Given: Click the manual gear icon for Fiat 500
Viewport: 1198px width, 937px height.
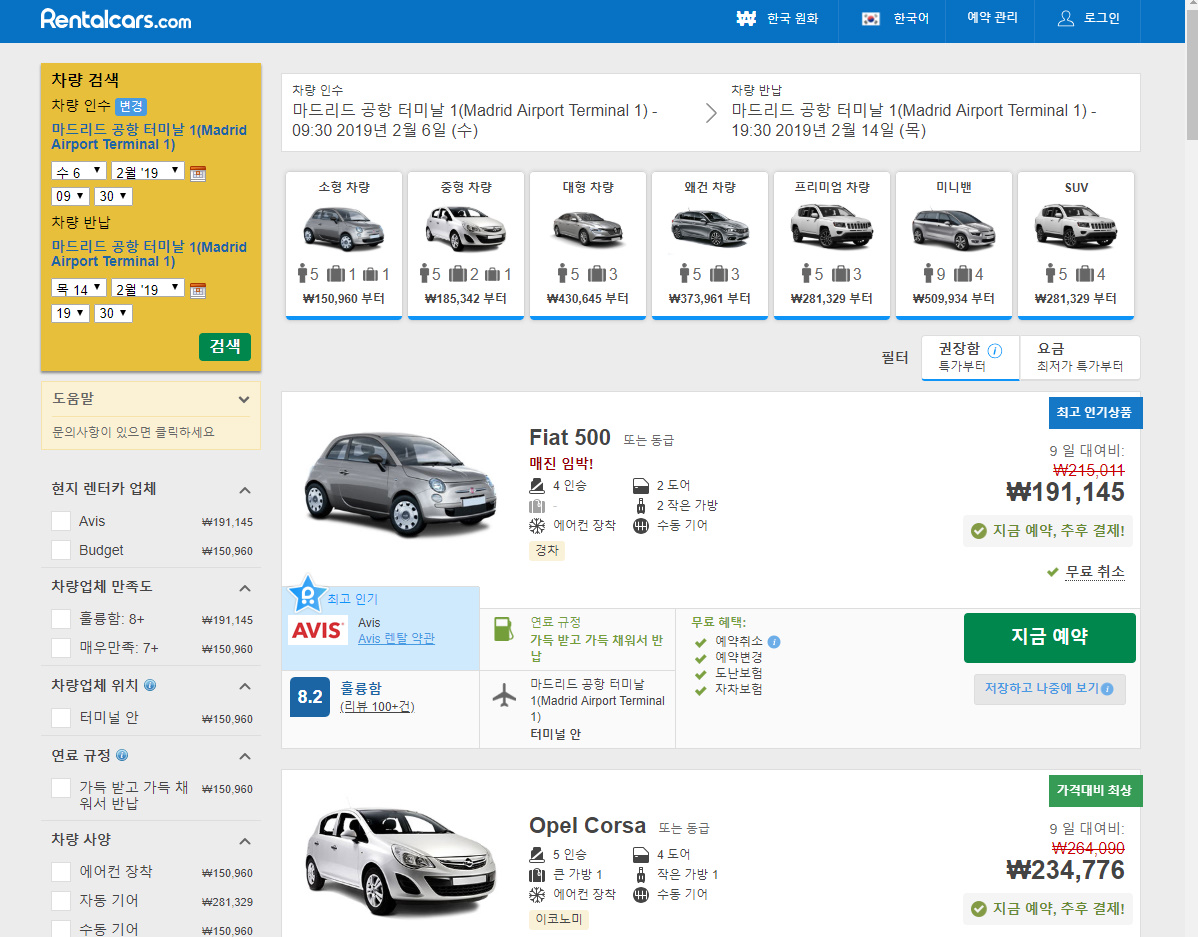Looking at the screenshot, I should coord(641,526).
